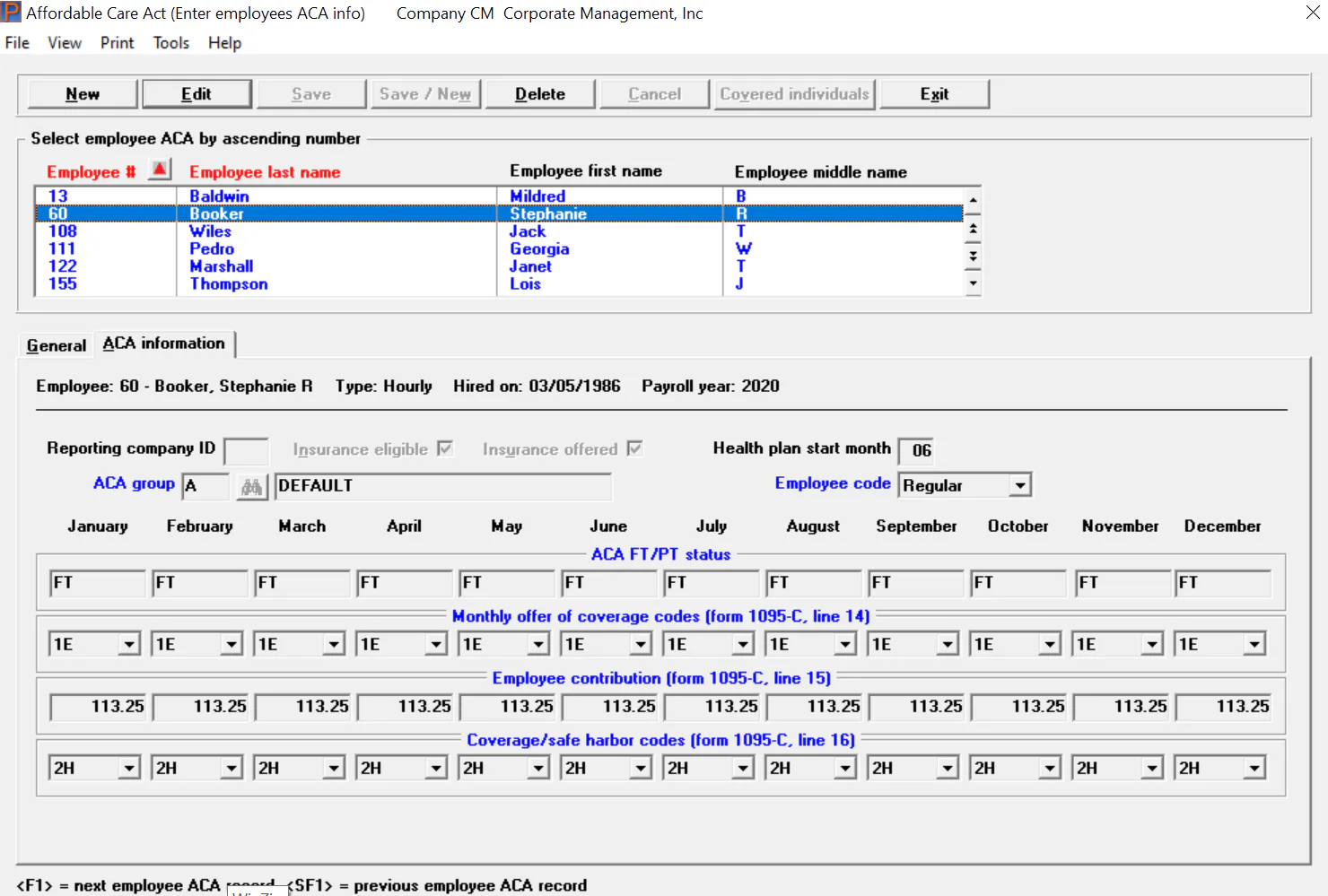Click the ascending sort arrow beside Employee #
Viewport: 1328px width, 896px height.
pyautogui.click(x=160, y=170)
